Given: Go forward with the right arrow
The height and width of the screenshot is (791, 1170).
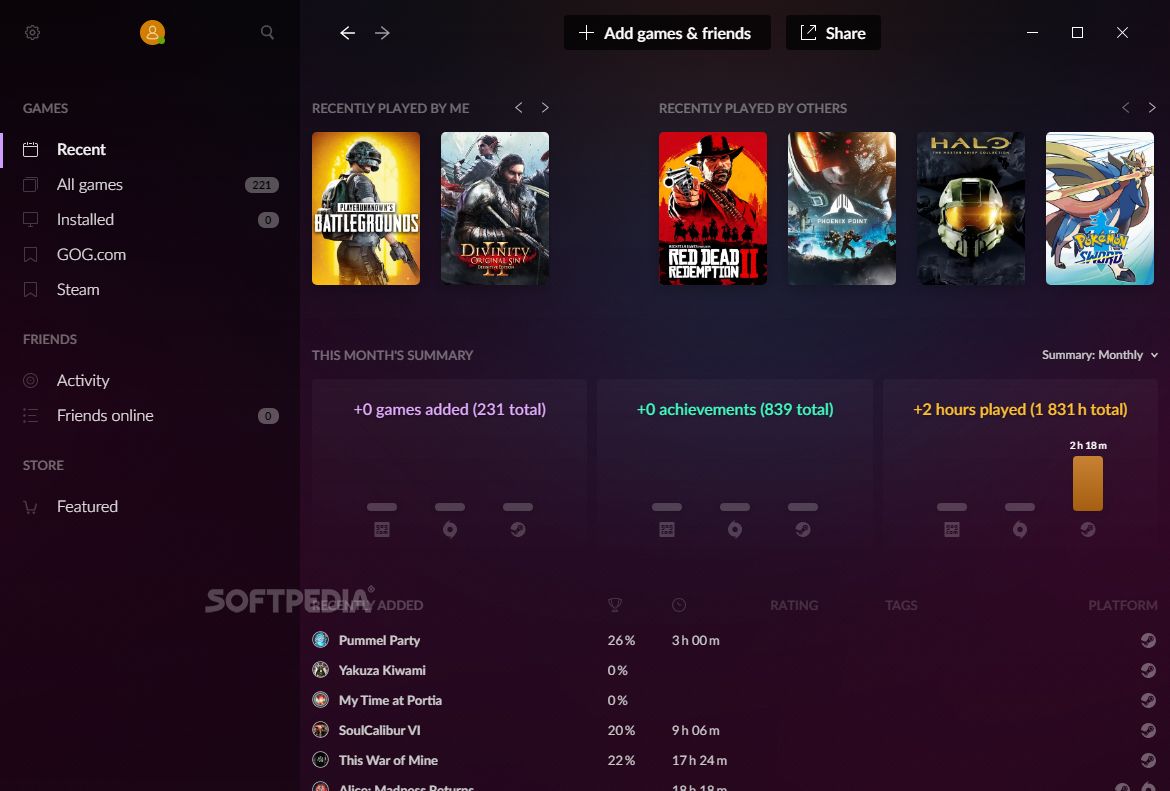Looking at the screenshot, I should click(x=382, y=33).
